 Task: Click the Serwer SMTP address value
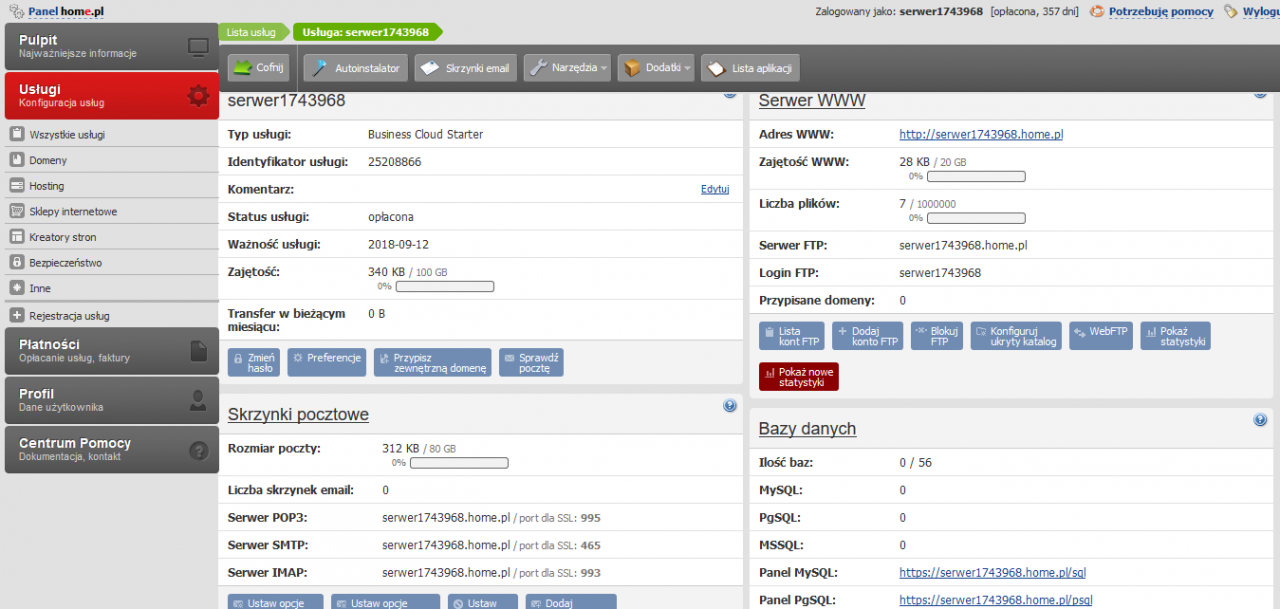point(446,546)
